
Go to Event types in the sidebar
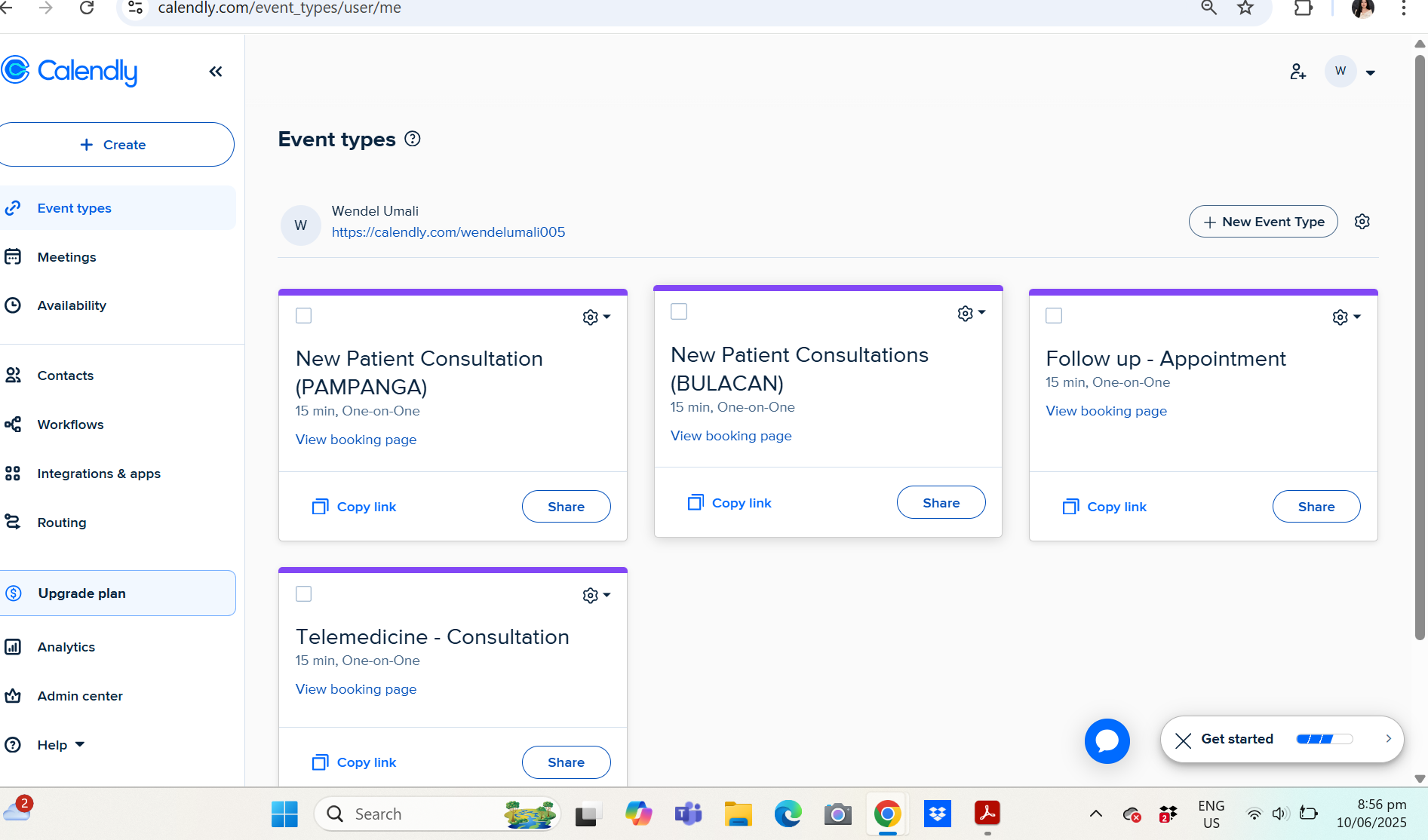click(x=118, y=208)
